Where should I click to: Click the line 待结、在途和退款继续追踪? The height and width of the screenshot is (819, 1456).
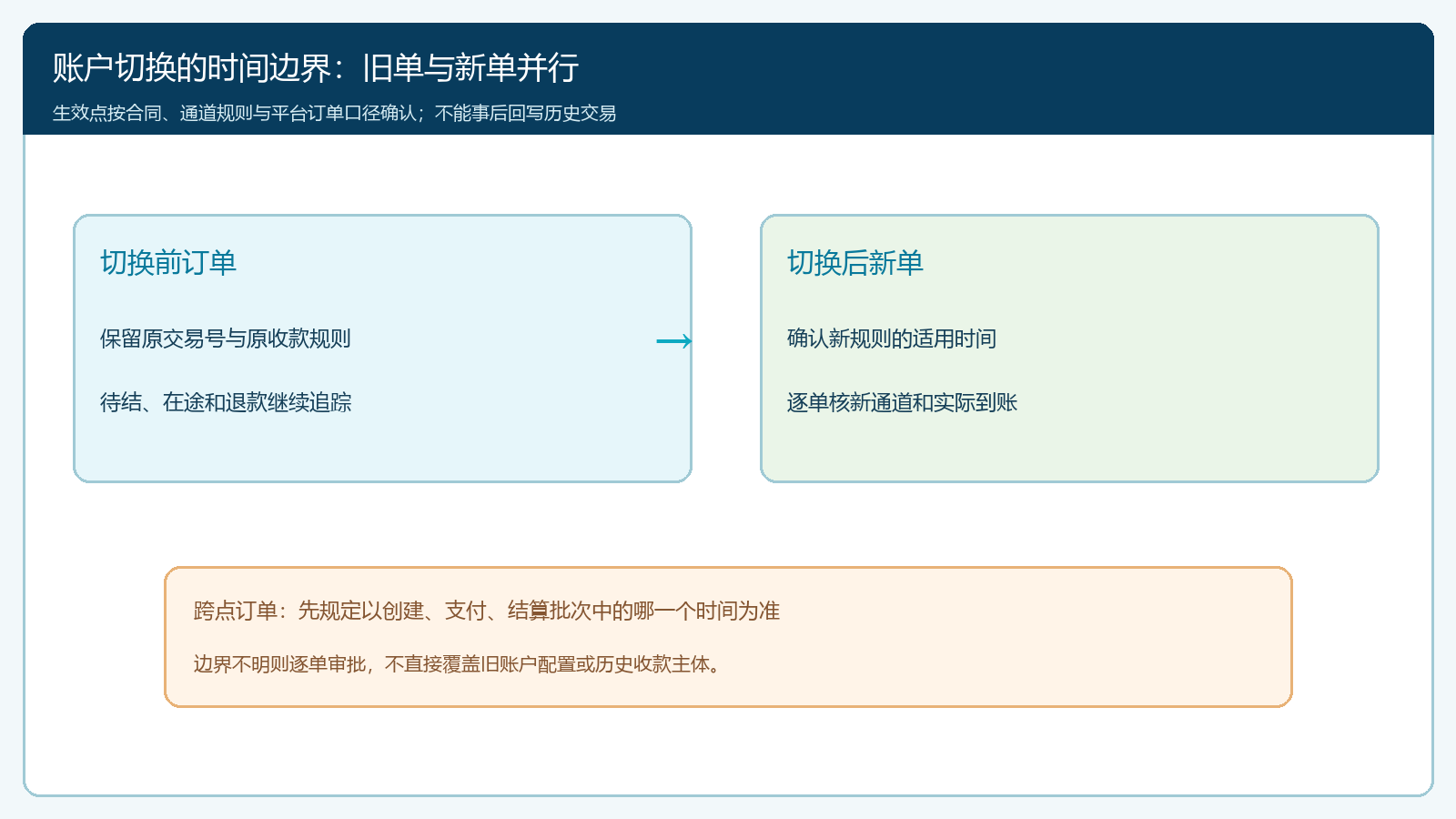point(226,402)
